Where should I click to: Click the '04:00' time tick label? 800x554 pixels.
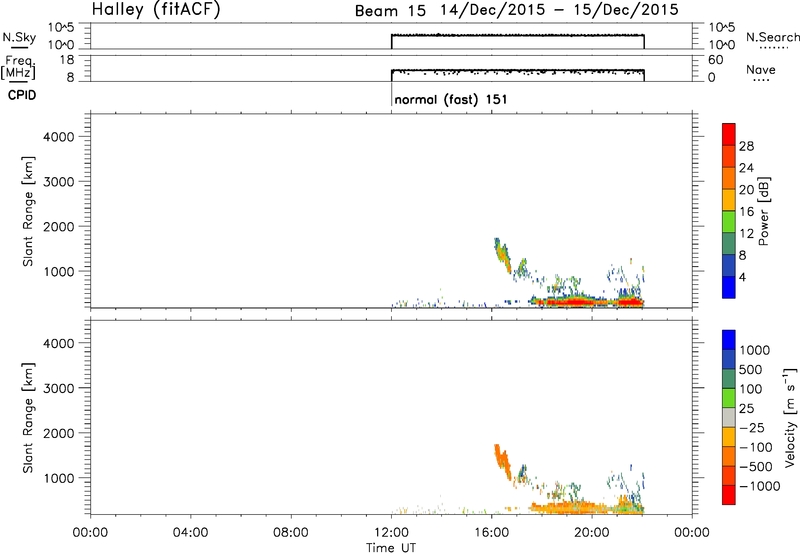click(190, 533)
